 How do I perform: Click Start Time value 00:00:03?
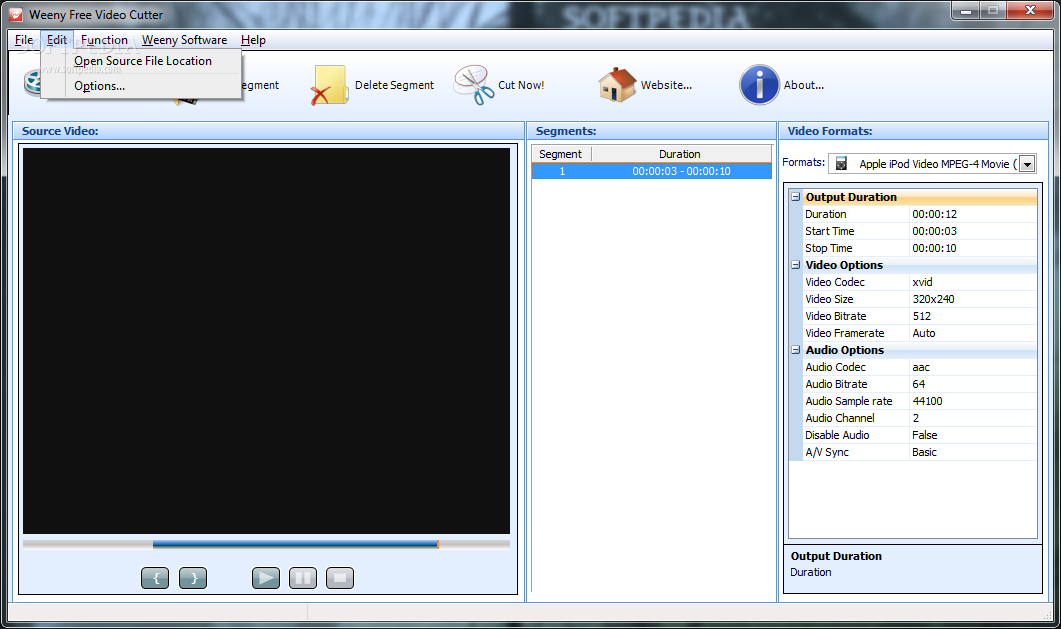click(x=972, y=231)
